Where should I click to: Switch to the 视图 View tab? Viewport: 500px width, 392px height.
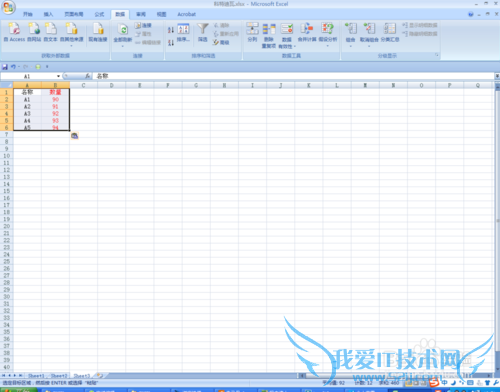(161, 14)
